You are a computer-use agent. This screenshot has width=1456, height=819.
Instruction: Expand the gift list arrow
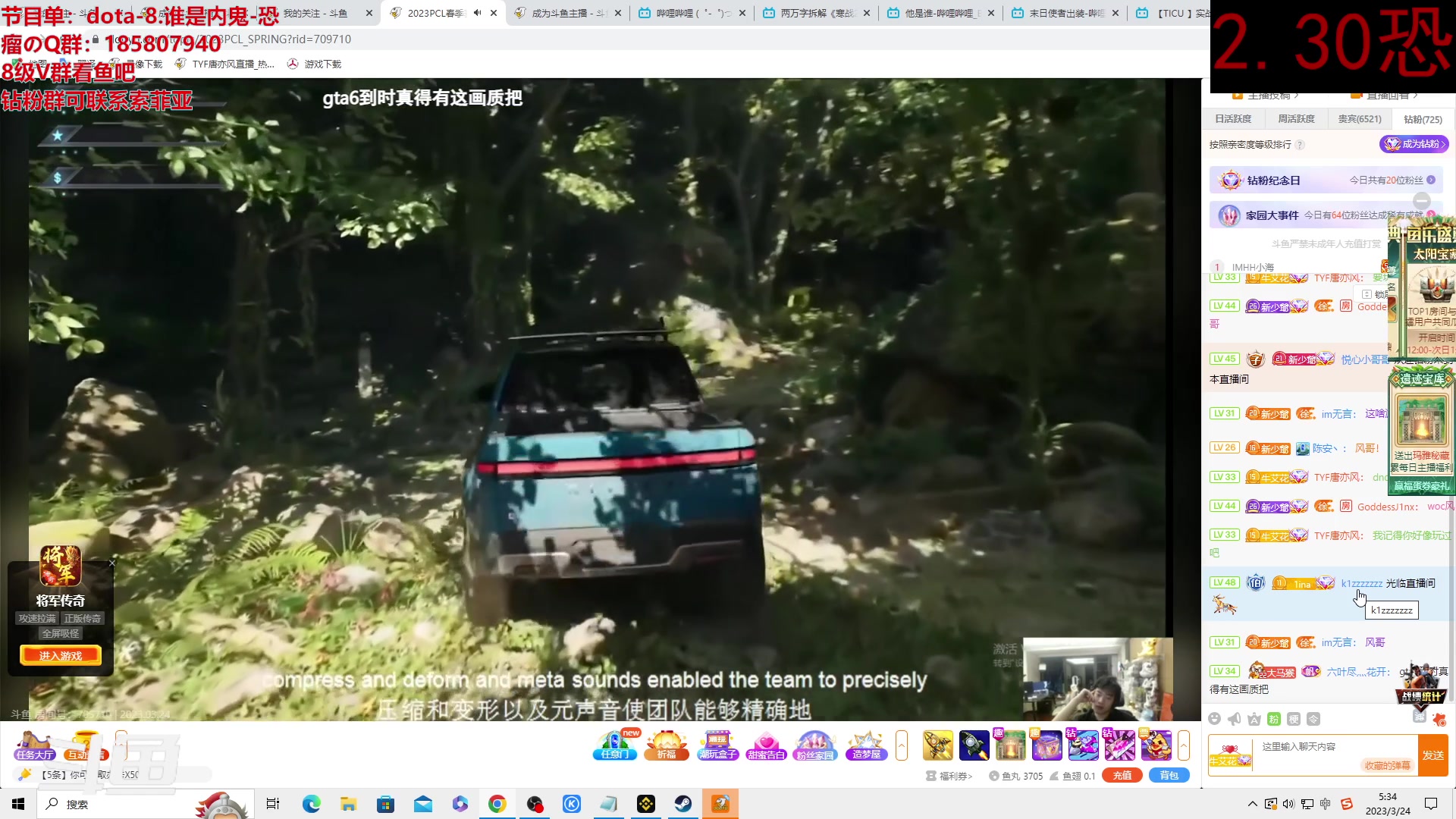coord(1184,745)
